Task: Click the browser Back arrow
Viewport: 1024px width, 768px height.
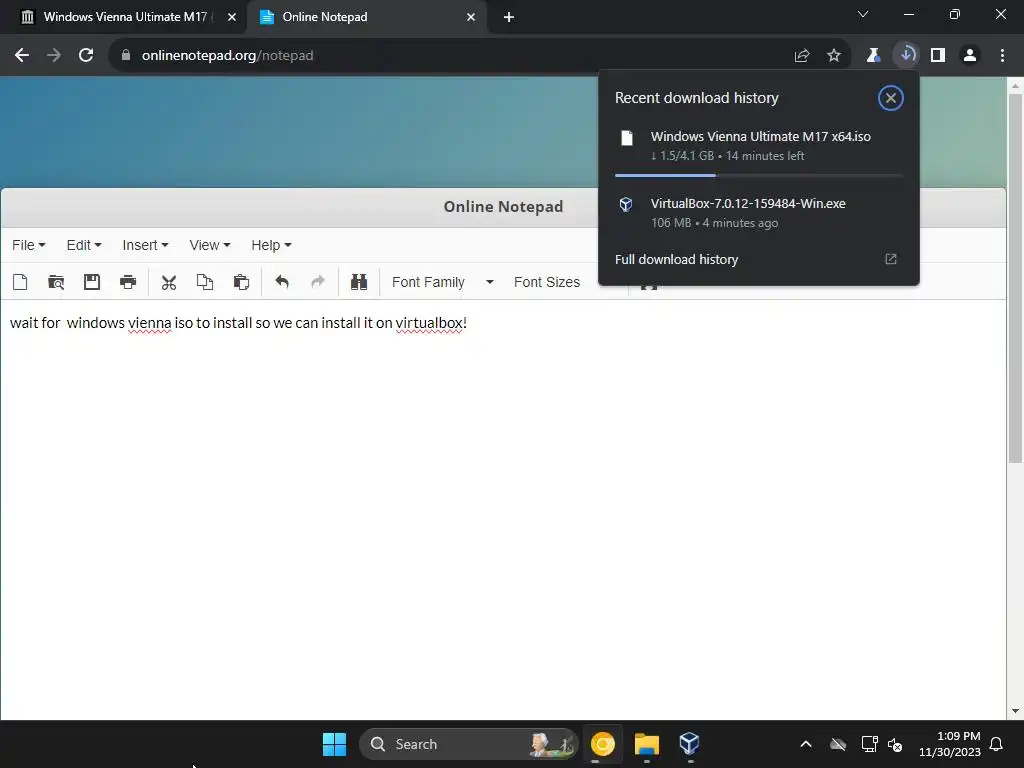Action: (22, 56)
